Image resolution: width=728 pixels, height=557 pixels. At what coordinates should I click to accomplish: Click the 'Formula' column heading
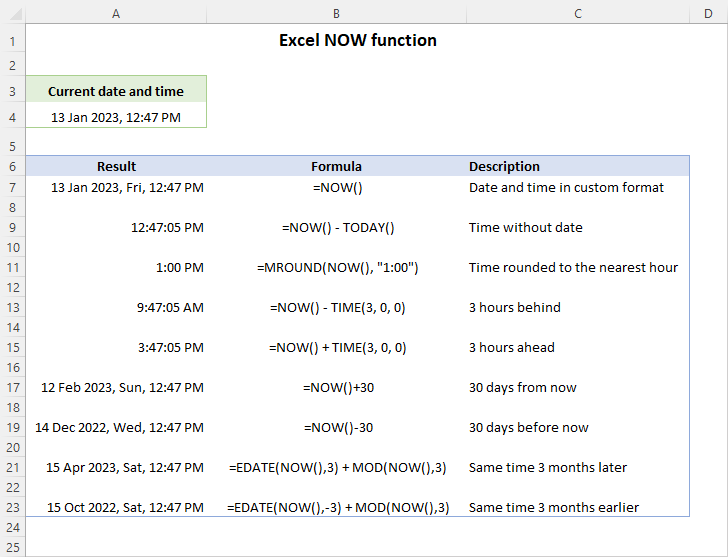[x=337, y=167]
